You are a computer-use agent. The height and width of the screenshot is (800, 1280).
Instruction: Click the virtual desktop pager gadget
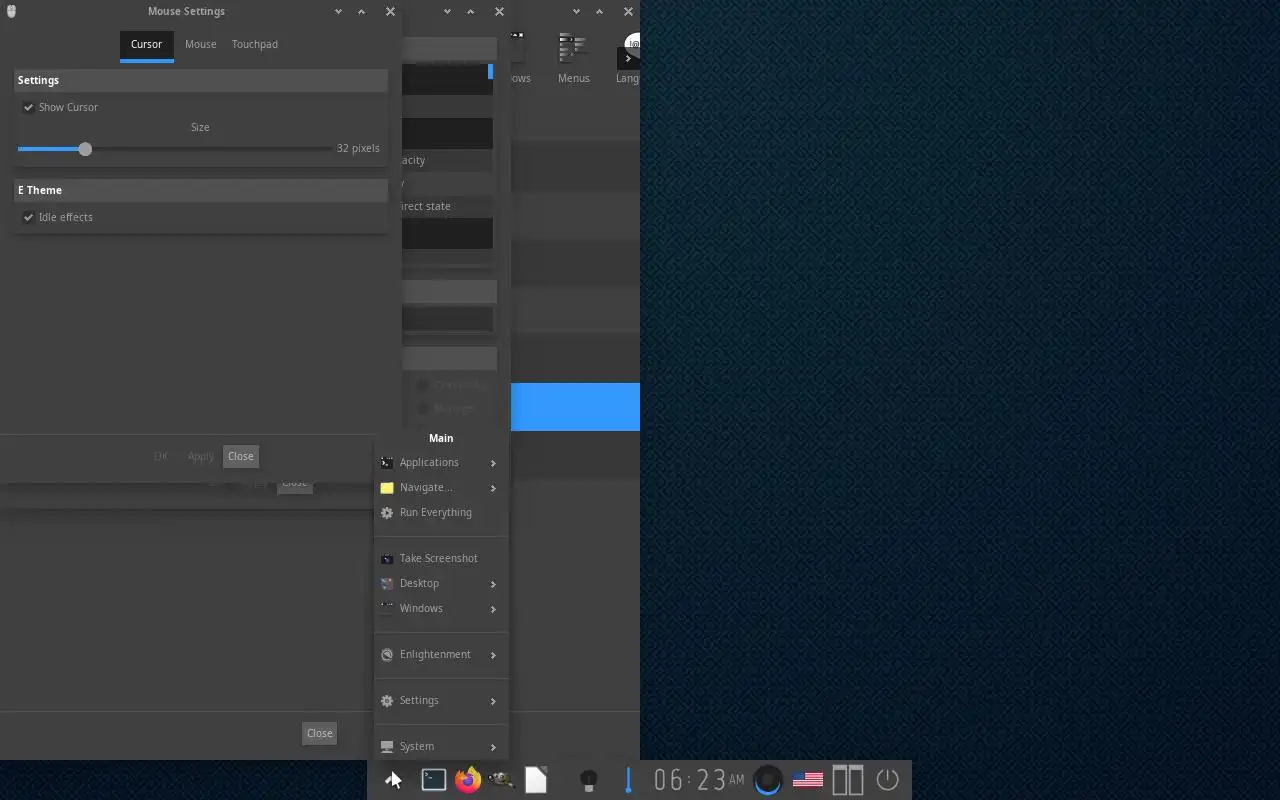point(848,780)
